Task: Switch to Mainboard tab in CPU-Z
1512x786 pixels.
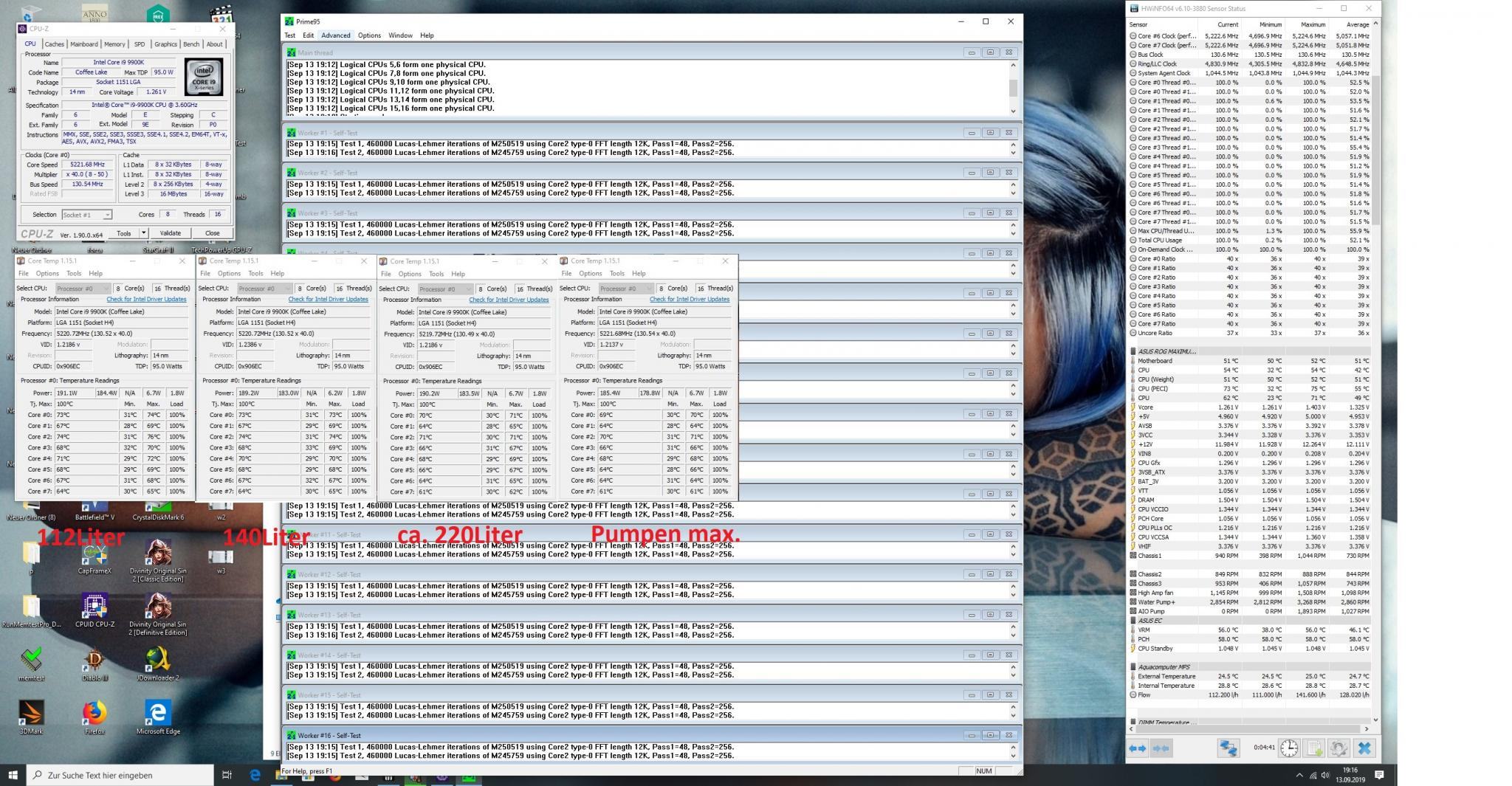Action: pyautogui.click(x=83, y=44)
